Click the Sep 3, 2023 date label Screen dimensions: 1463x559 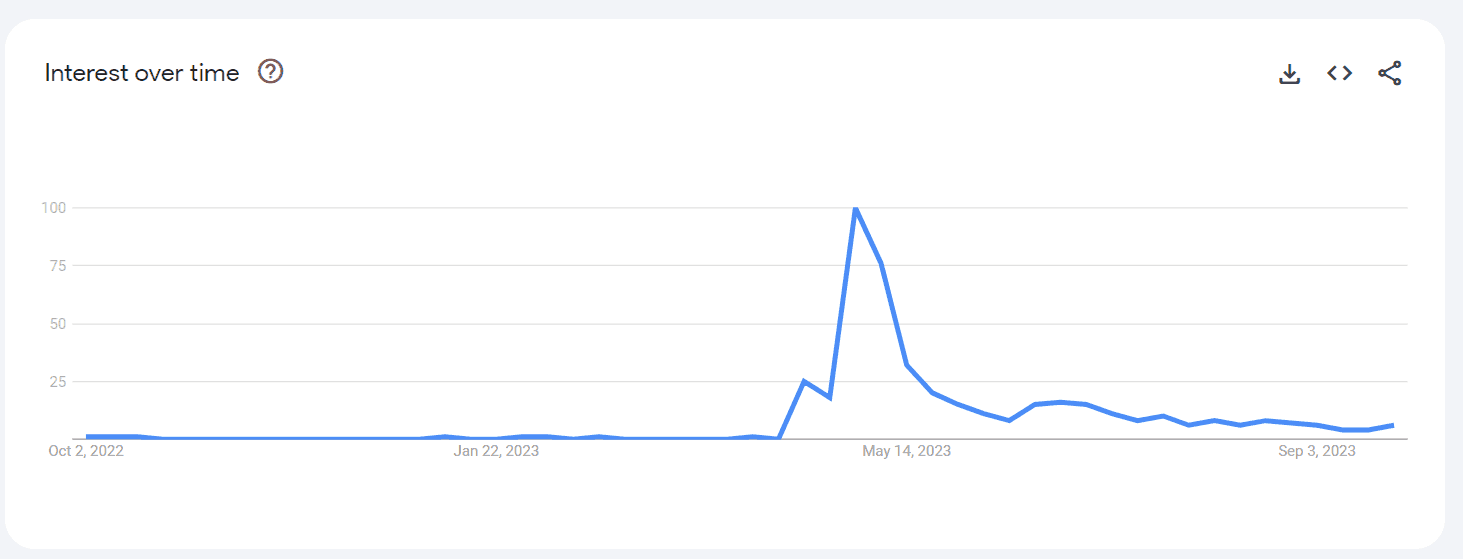1317,451
